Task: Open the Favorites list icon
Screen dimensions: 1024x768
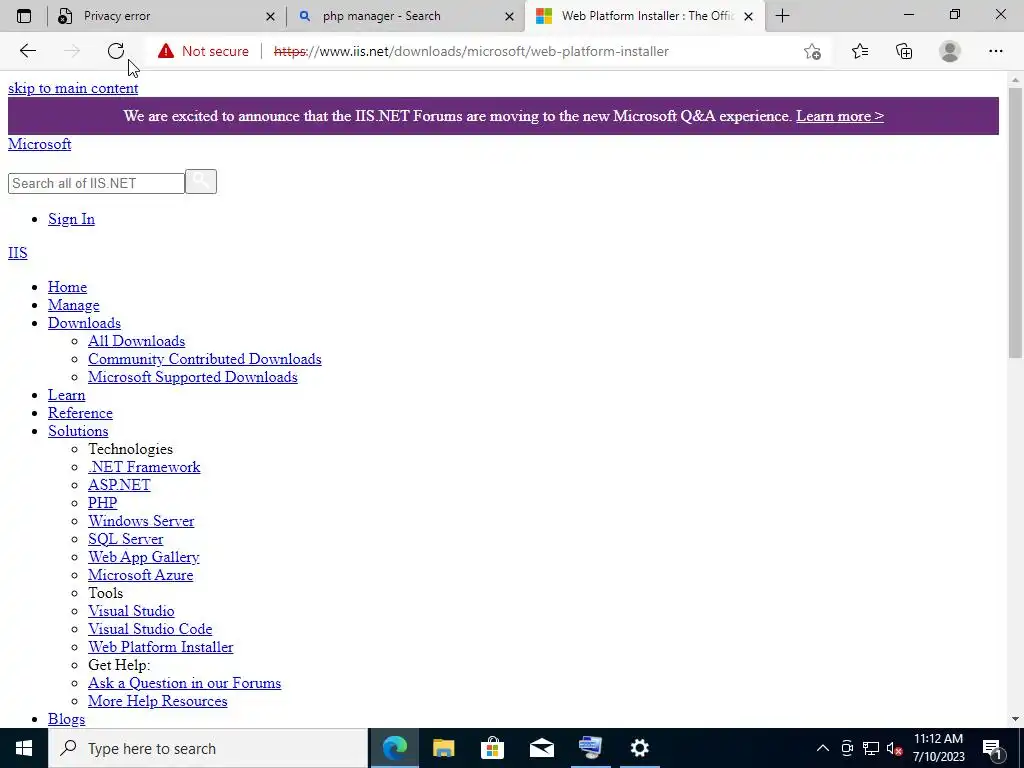Action: coord(860,51)
